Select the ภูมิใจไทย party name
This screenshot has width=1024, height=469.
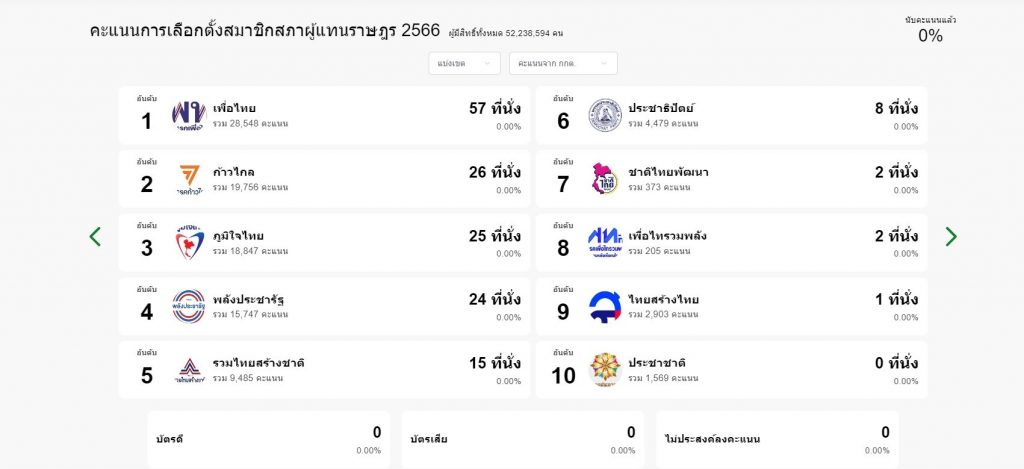pos(238,236)
